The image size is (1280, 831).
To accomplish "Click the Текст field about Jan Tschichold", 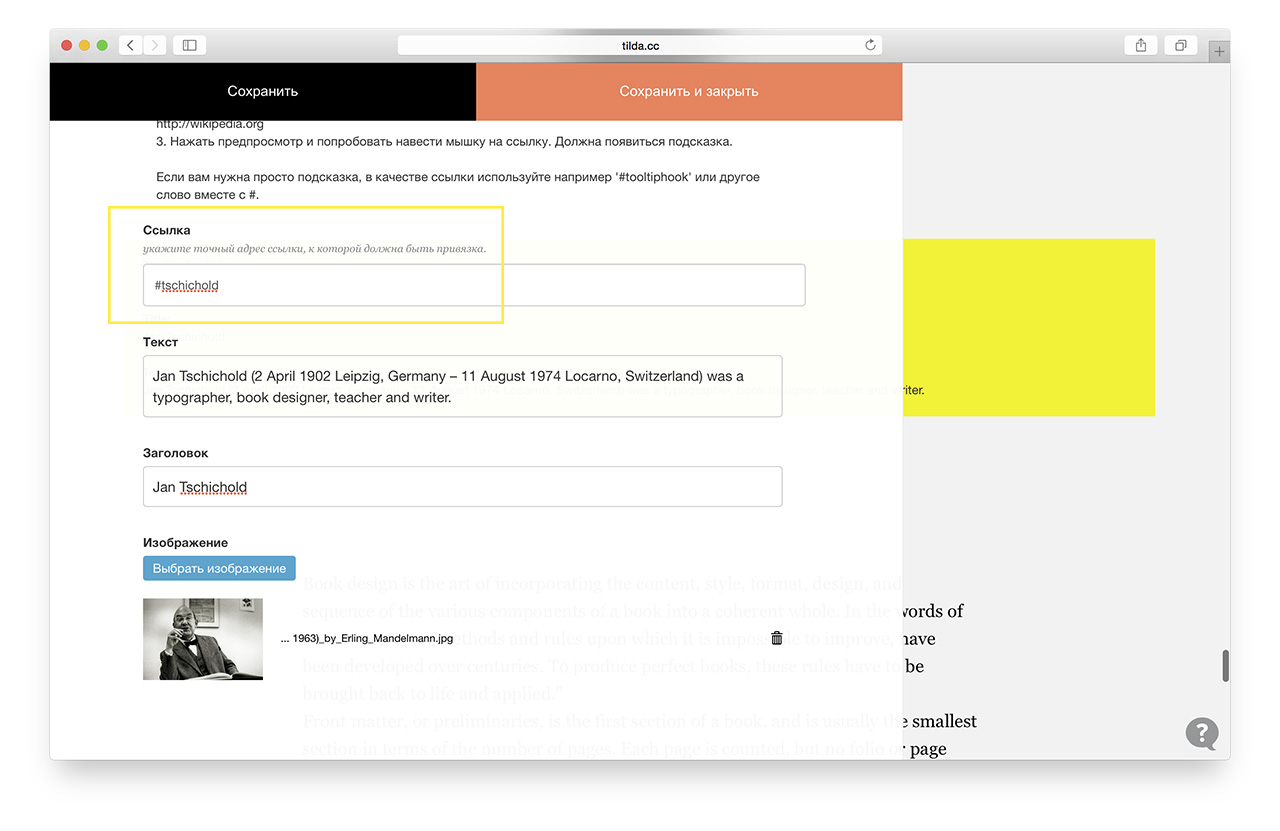I will pos(462,386).
